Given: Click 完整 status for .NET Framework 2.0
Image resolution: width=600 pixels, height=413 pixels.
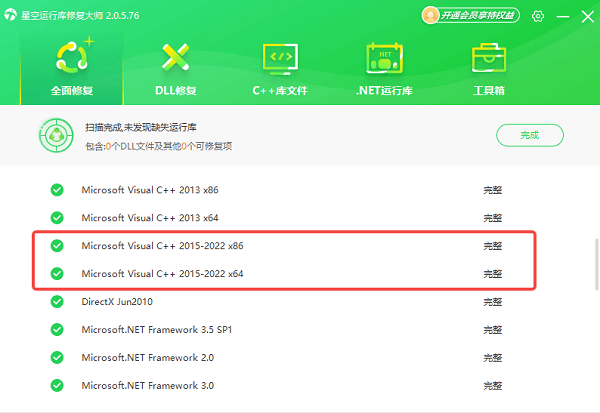Looking at the screenshot, I should (492, 357).
